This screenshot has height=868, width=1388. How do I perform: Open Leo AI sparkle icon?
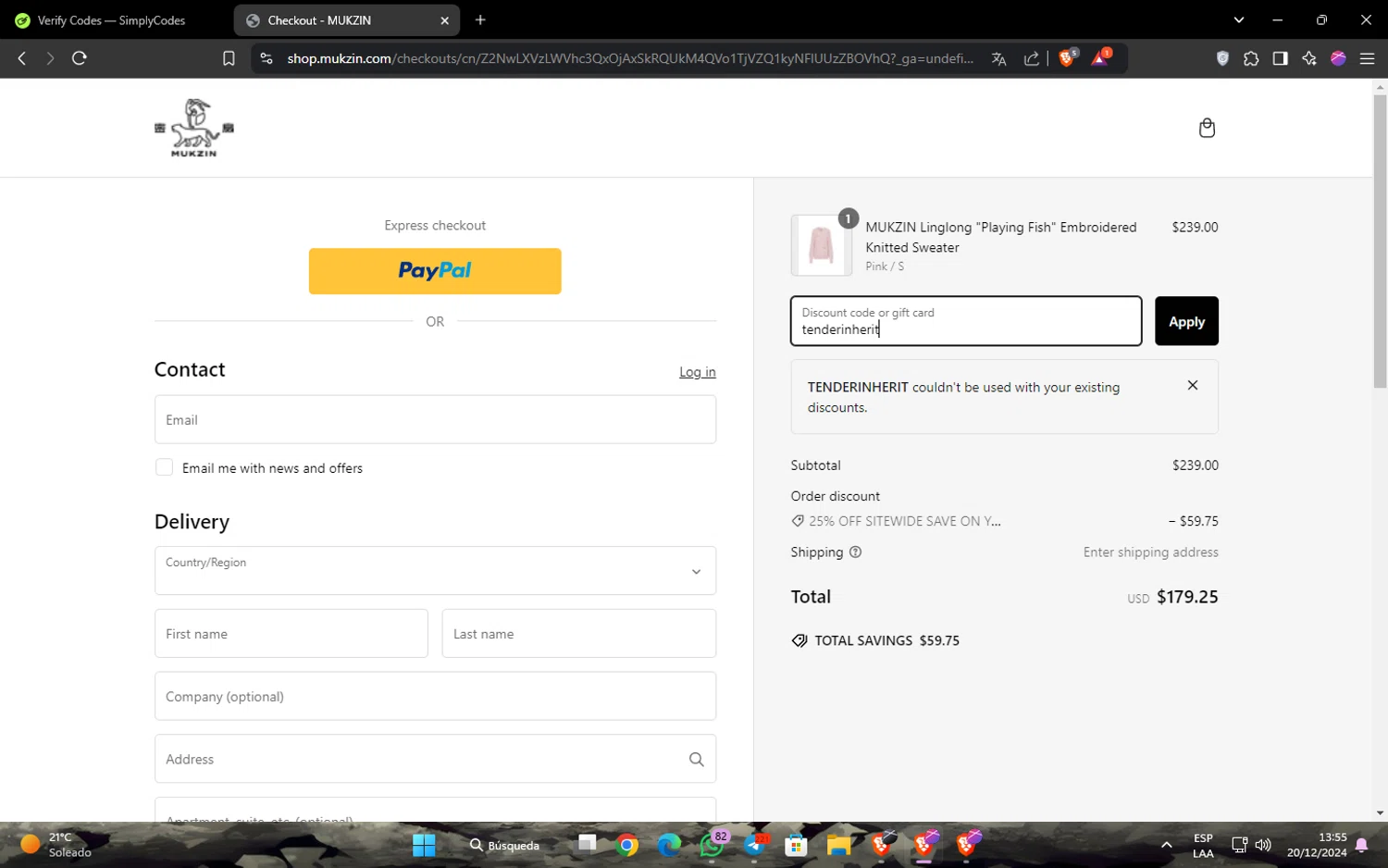pyautogui.click(x=1308, y=58)
